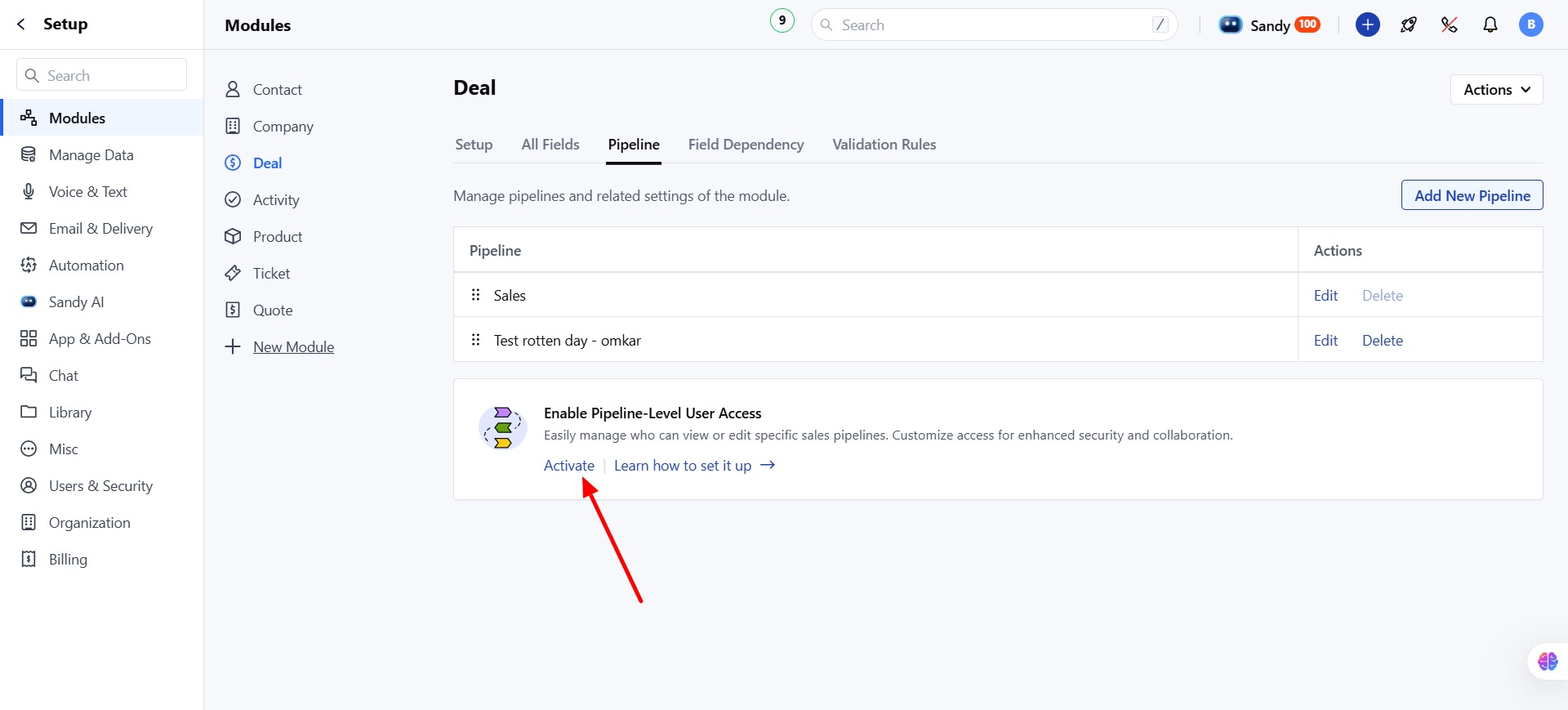Select the Company module
Image resolution: width=1568 pixels, height=710 pixels.
[x=283, y=126]
